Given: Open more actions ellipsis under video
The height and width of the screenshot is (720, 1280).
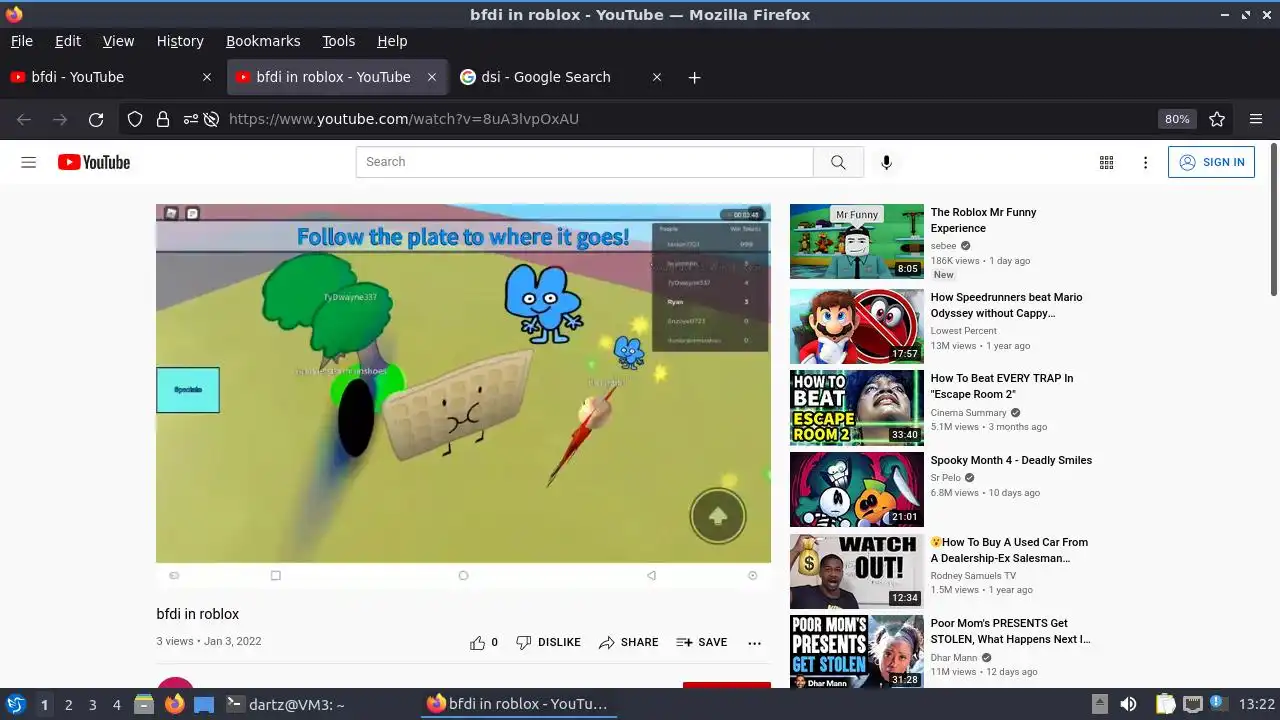Looking at the screenshot, I should 754,642.
